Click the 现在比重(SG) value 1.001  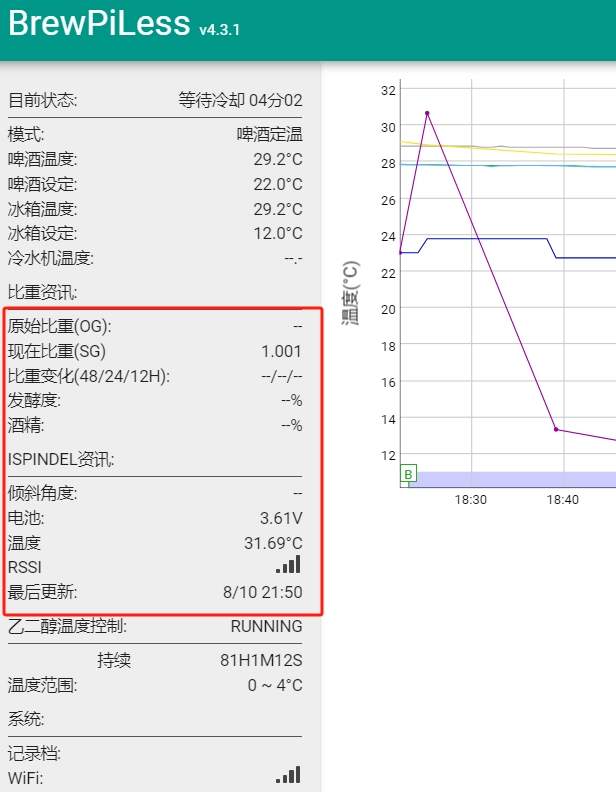pyautogui.click(x=281, y=351)
